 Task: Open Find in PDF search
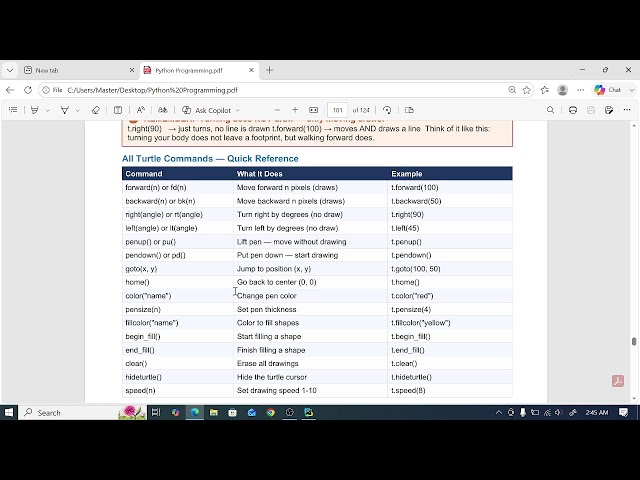[550, 110]
